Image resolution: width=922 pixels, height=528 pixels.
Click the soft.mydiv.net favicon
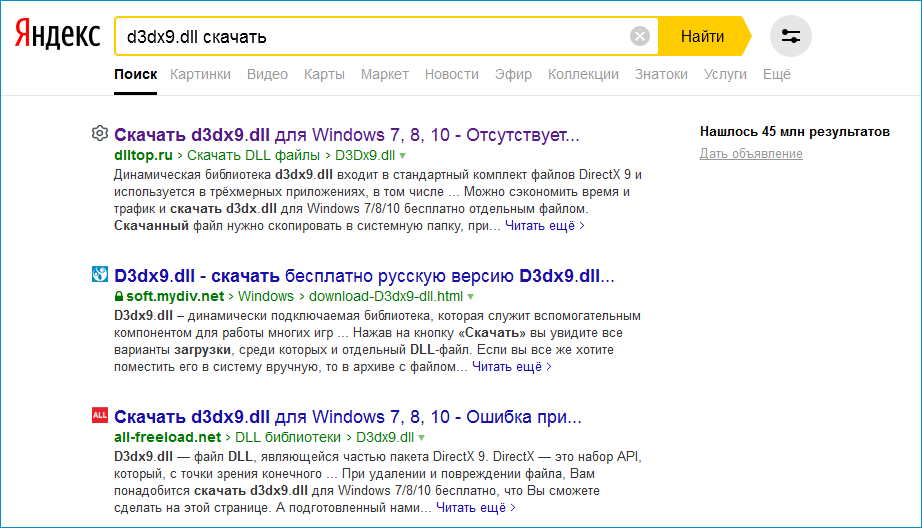[100, 274]
